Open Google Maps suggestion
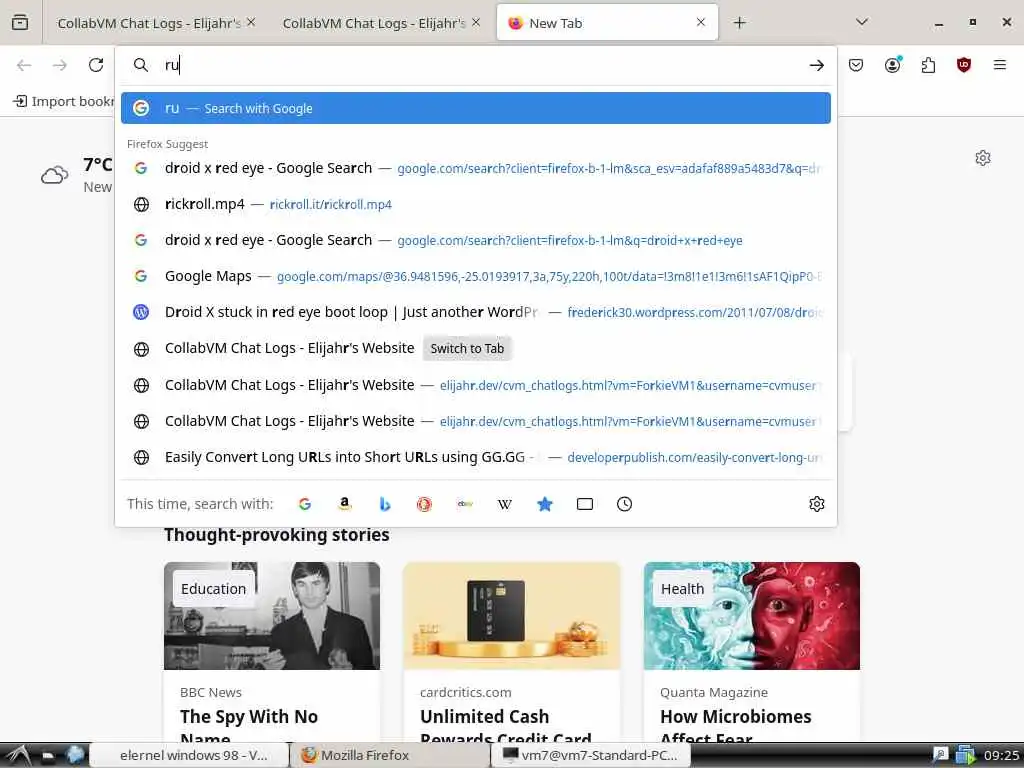The height and width of the screenshot is (768, 1024). tap(475, 276)
